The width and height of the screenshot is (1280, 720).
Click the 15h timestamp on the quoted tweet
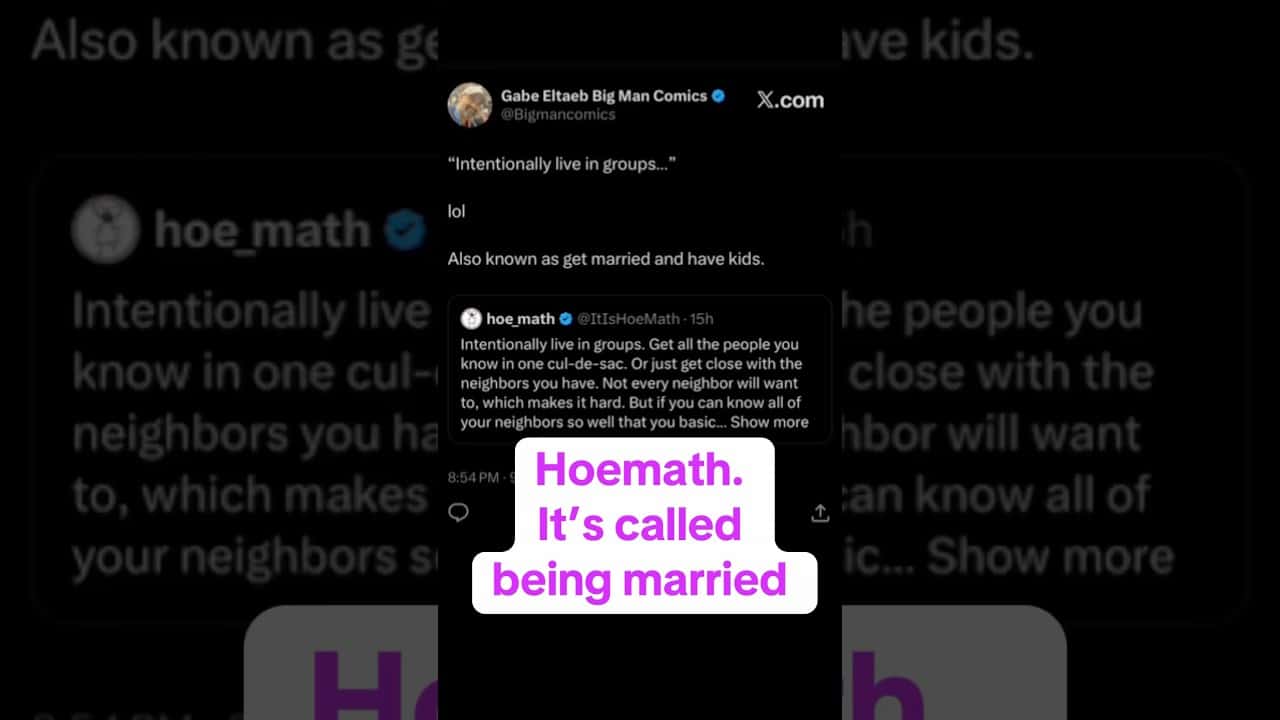[701, 319]
